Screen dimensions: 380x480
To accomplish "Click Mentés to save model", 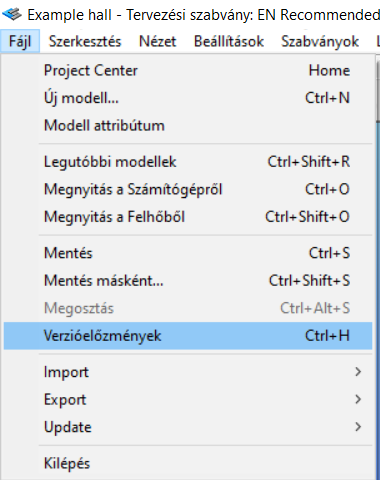I will [188, 253].
